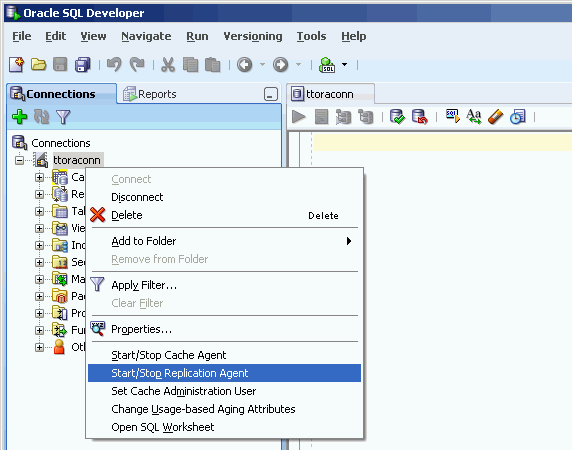Choose Disconnect from context menu

(x=224, y=197)
